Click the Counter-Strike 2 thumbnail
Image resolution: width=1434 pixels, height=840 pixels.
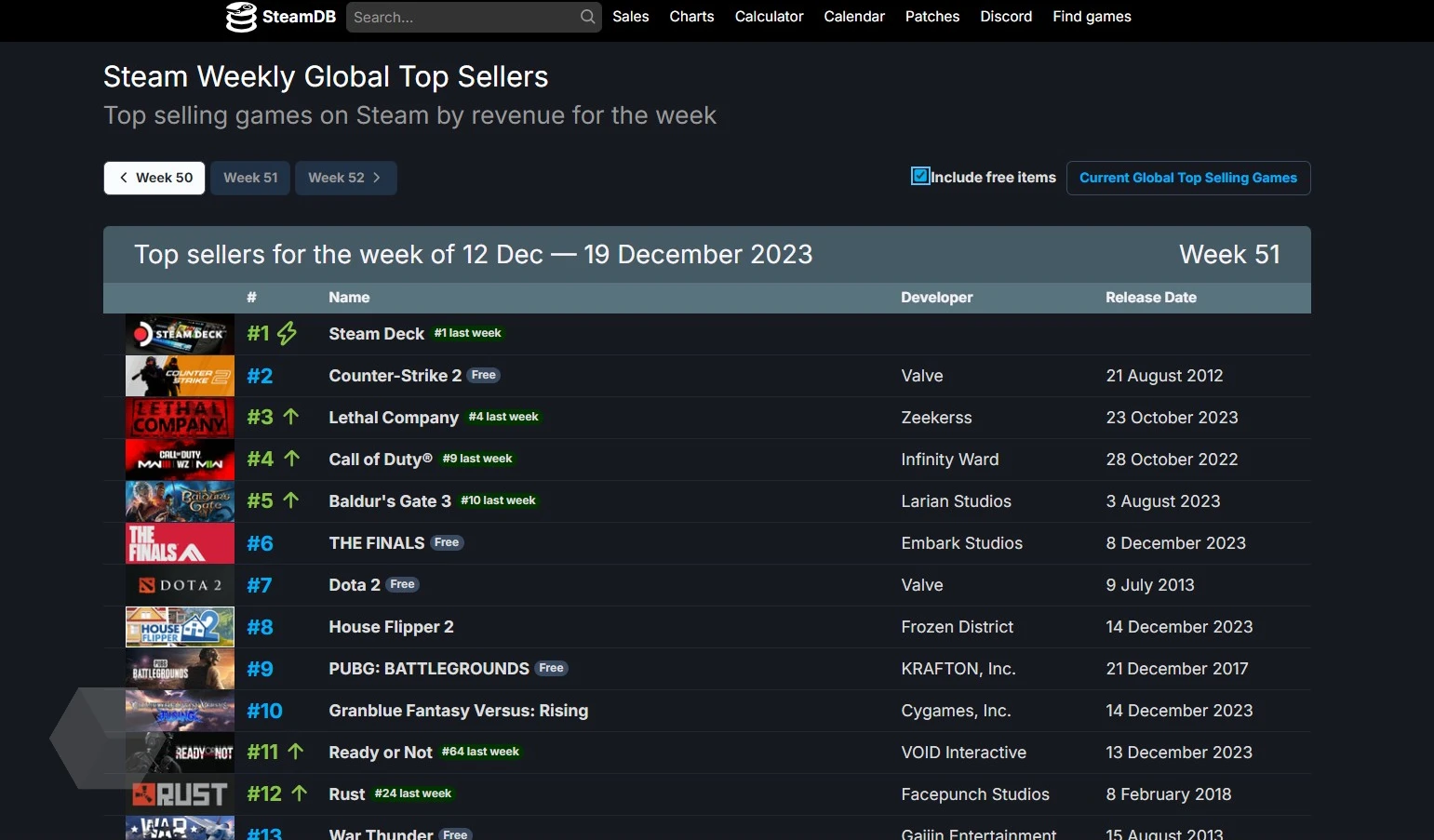(180, 376)
